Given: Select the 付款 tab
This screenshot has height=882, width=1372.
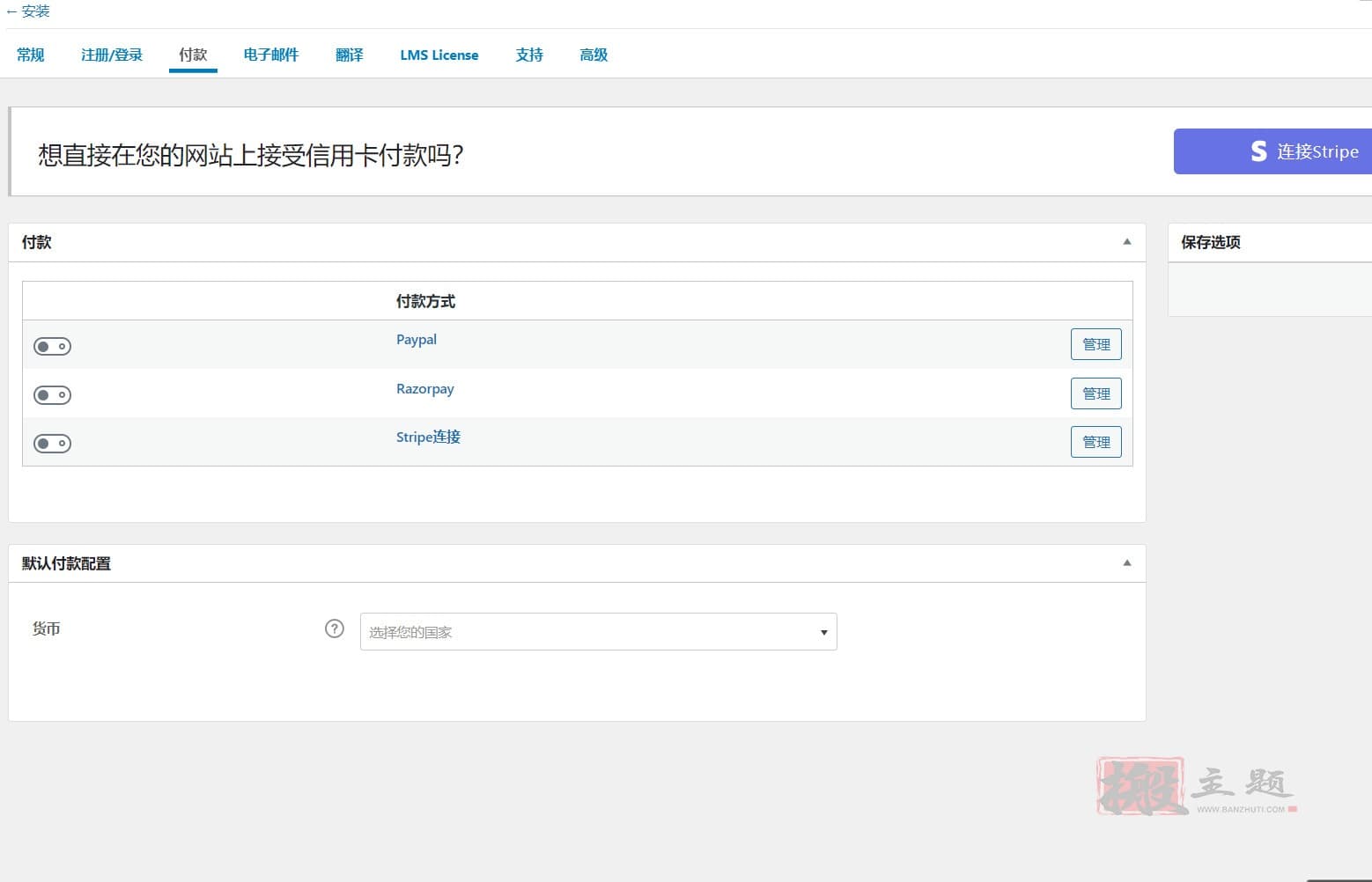Looking at the screenshot, I should pyautogui.click(x=193, y=55).
